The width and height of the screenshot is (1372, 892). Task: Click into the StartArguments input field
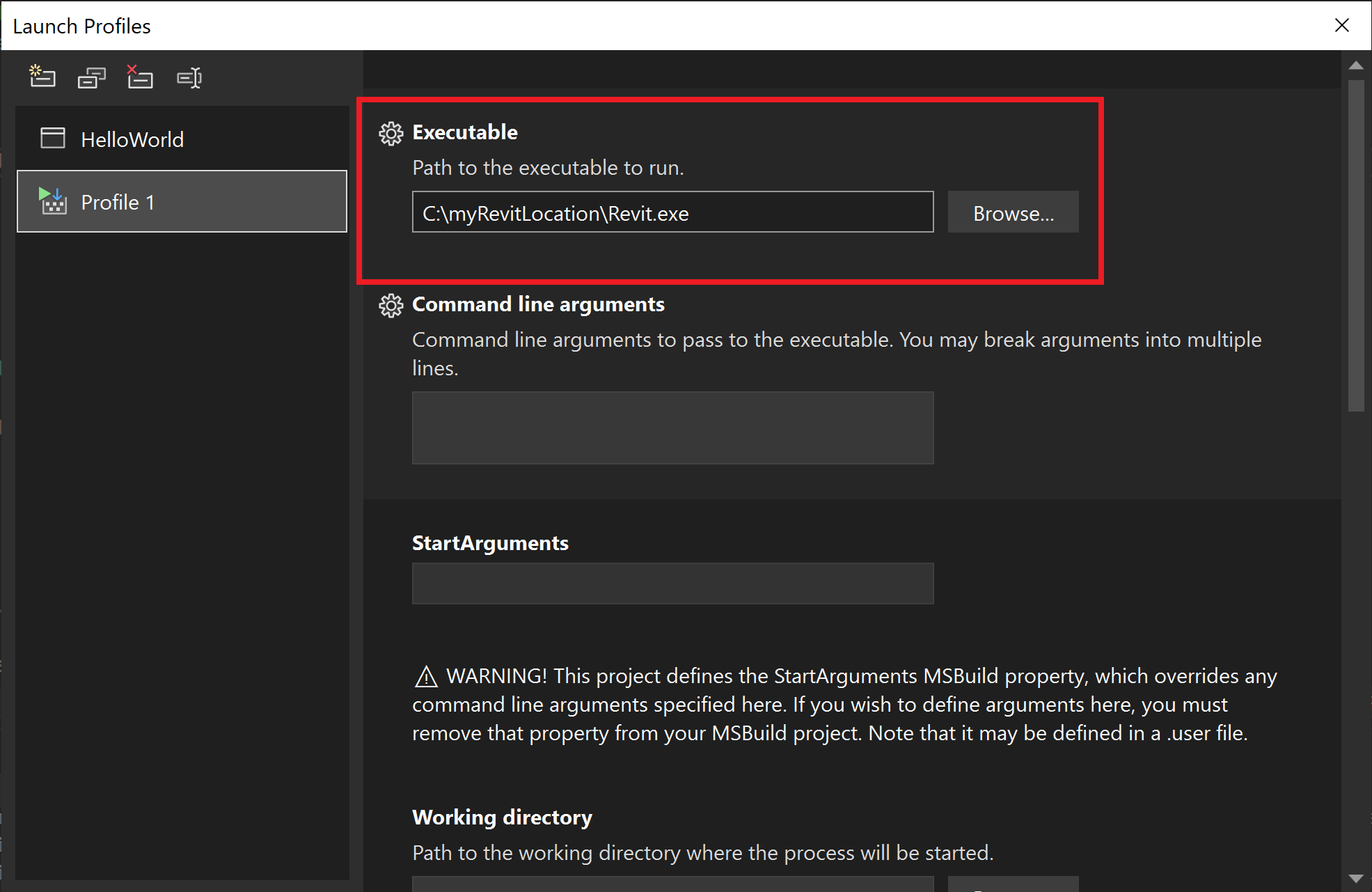[x=672, y=584]
